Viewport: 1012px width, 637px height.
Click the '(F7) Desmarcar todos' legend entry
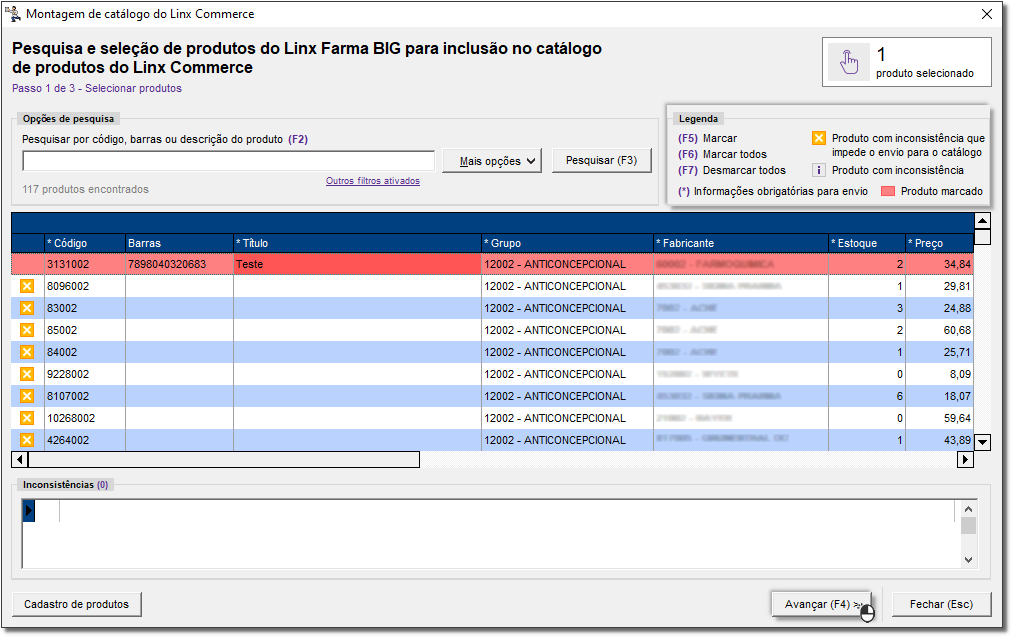pos(732,170)
